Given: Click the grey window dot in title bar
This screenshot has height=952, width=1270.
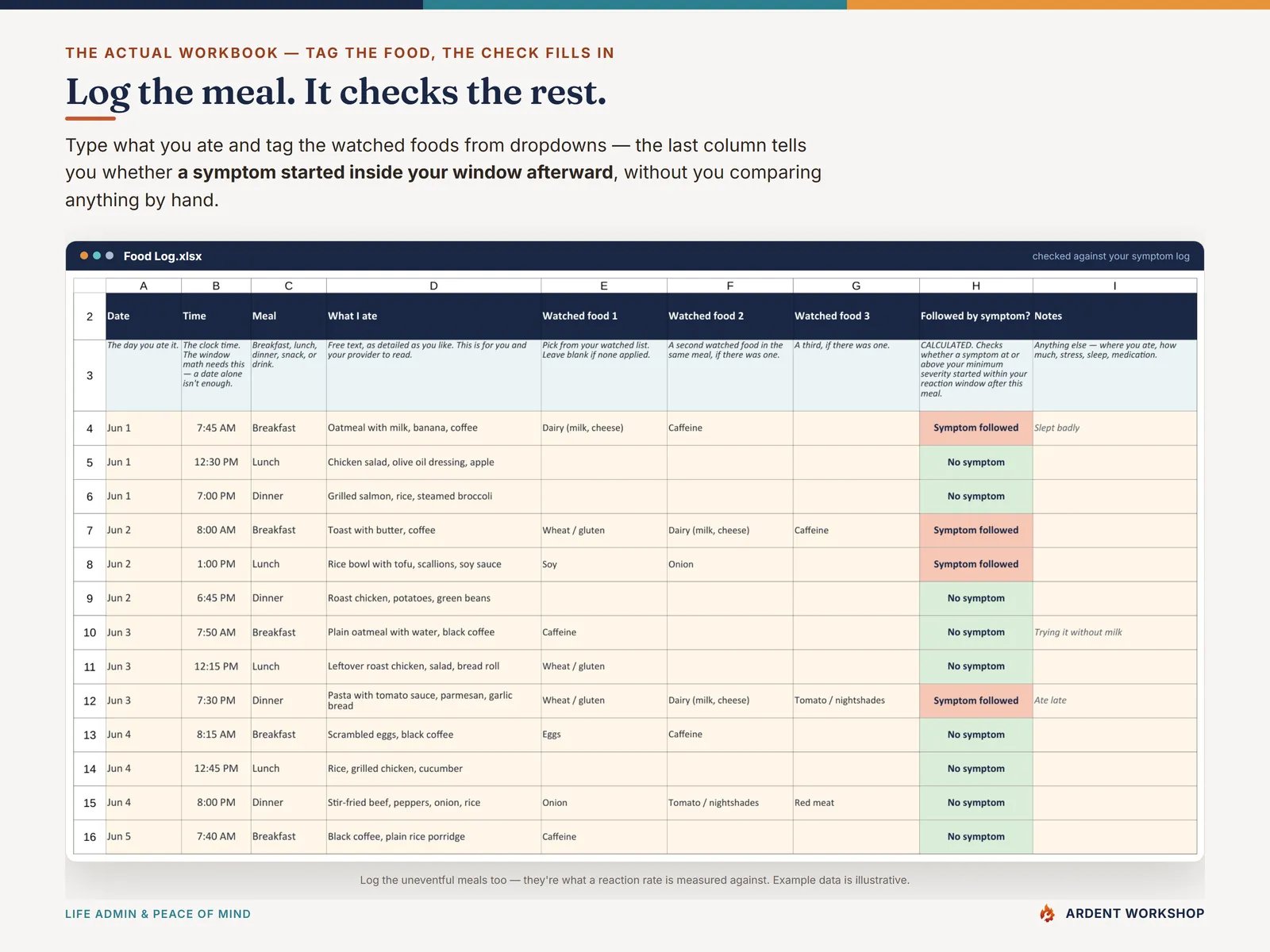Looking at the screenshot, I should (x=110, y=255).
